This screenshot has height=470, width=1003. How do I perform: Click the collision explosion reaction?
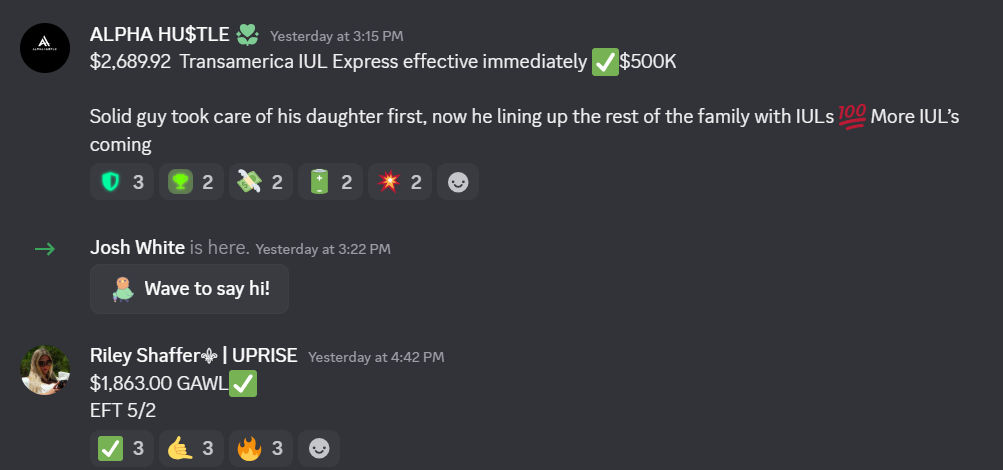coord(400,182)
